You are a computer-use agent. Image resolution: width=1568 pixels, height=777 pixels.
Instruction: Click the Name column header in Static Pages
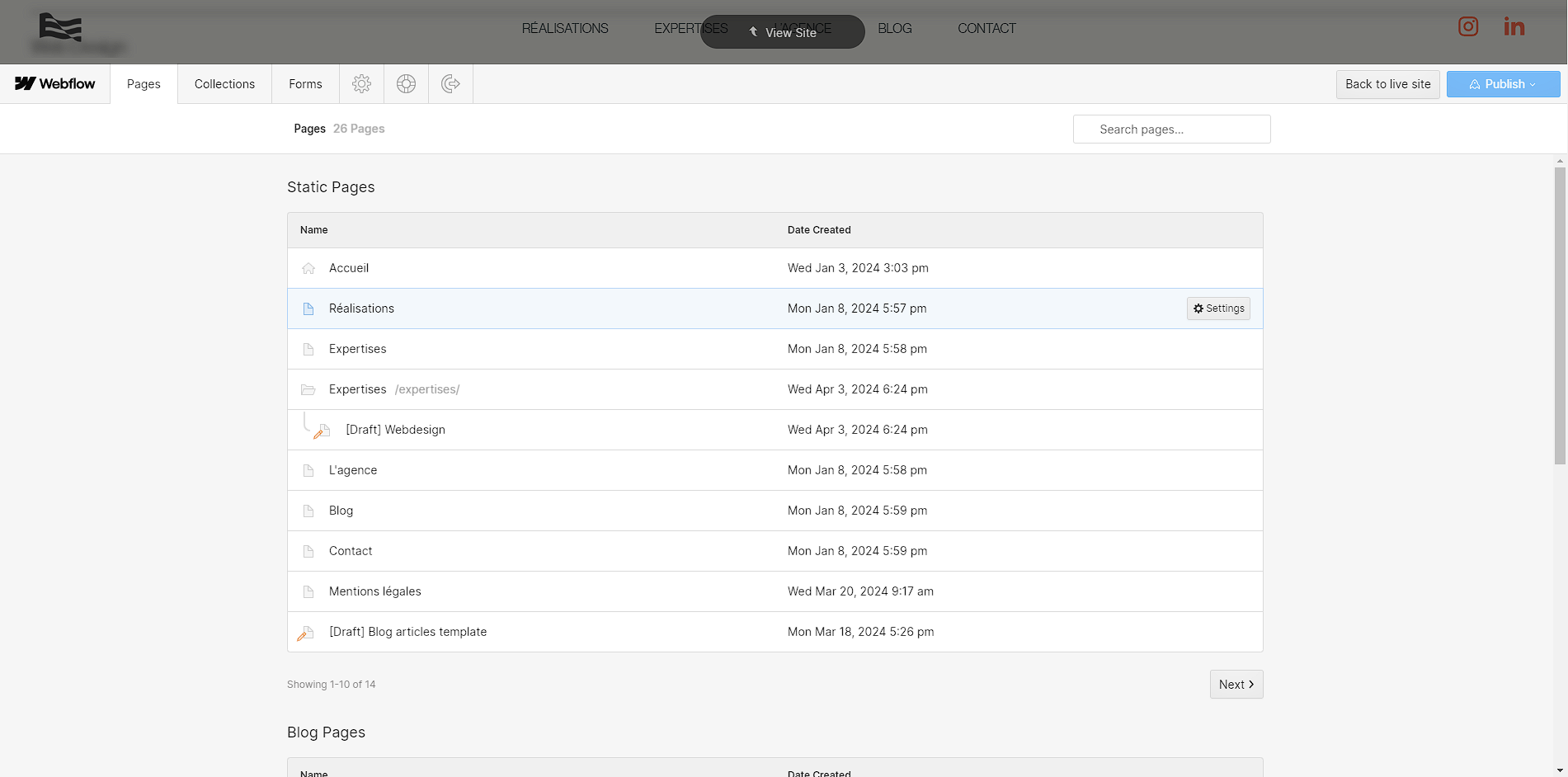click(x=313, y=230)
